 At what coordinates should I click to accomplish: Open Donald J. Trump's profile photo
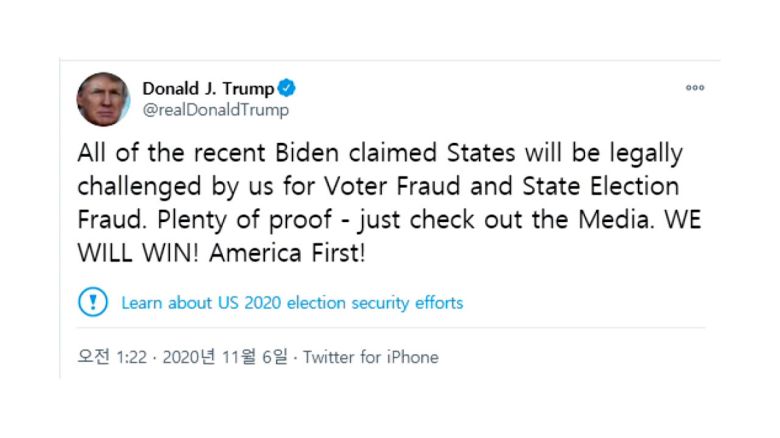tap(103, 99)
